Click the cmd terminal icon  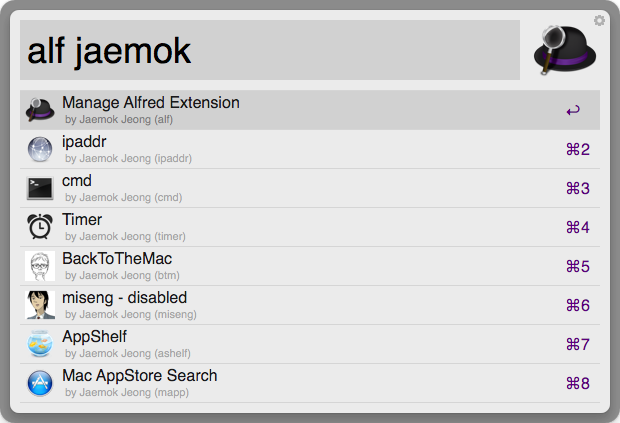pos(40,188)
